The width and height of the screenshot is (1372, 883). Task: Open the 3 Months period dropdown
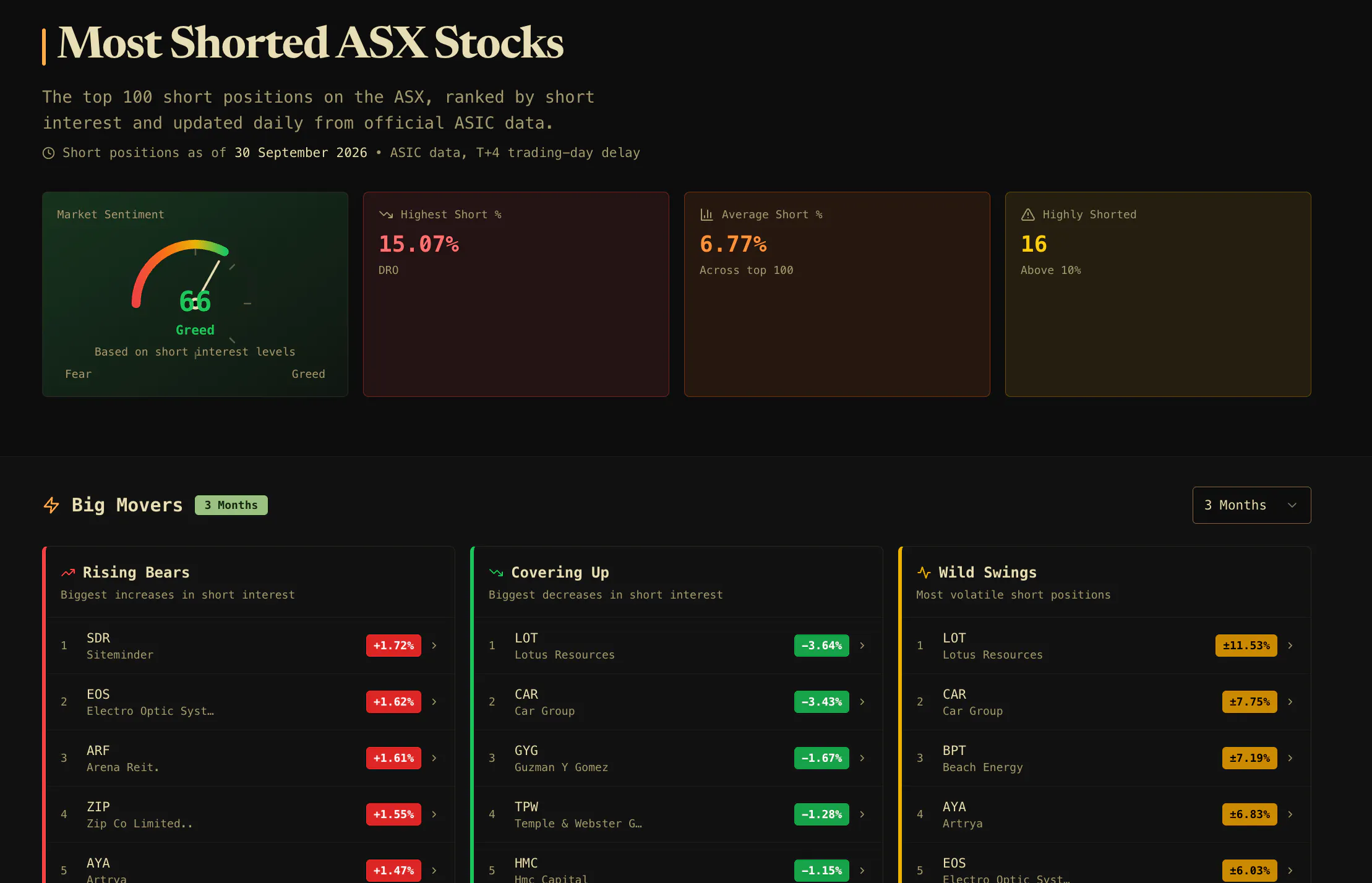1251,505
